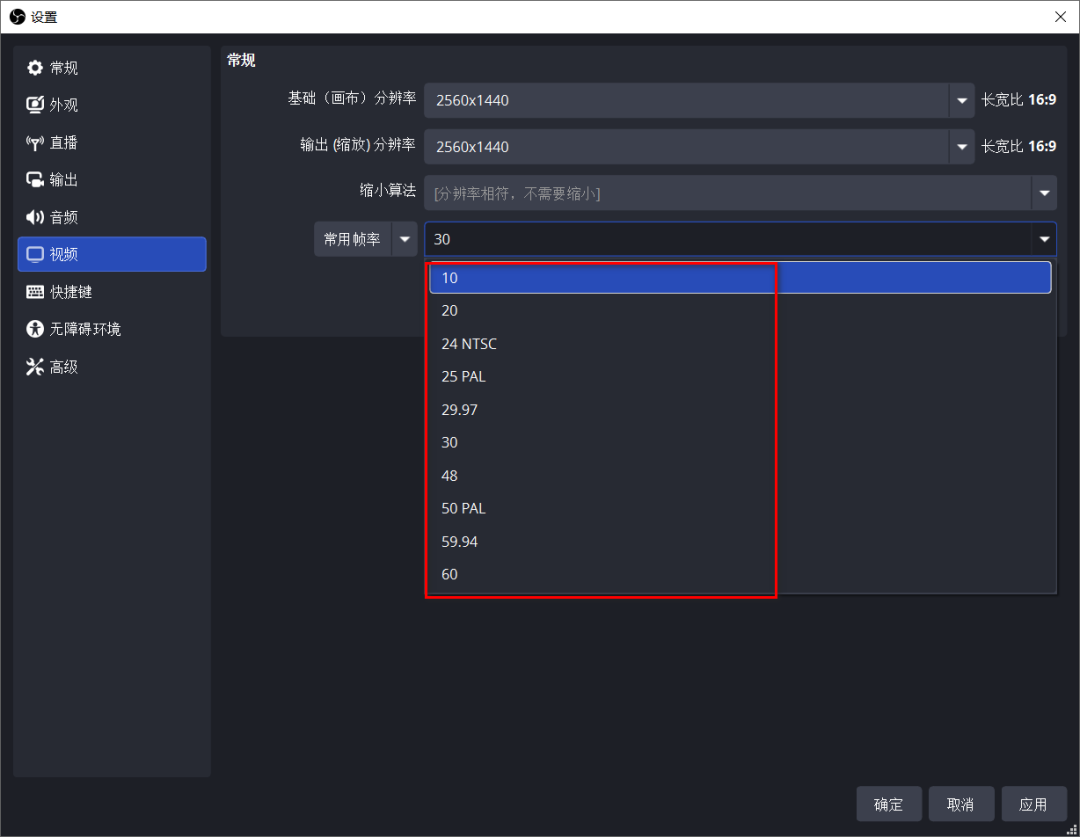Select the 快捷键 keyboard icon
The image size is (1080, 837).
(x=35, y=292)
